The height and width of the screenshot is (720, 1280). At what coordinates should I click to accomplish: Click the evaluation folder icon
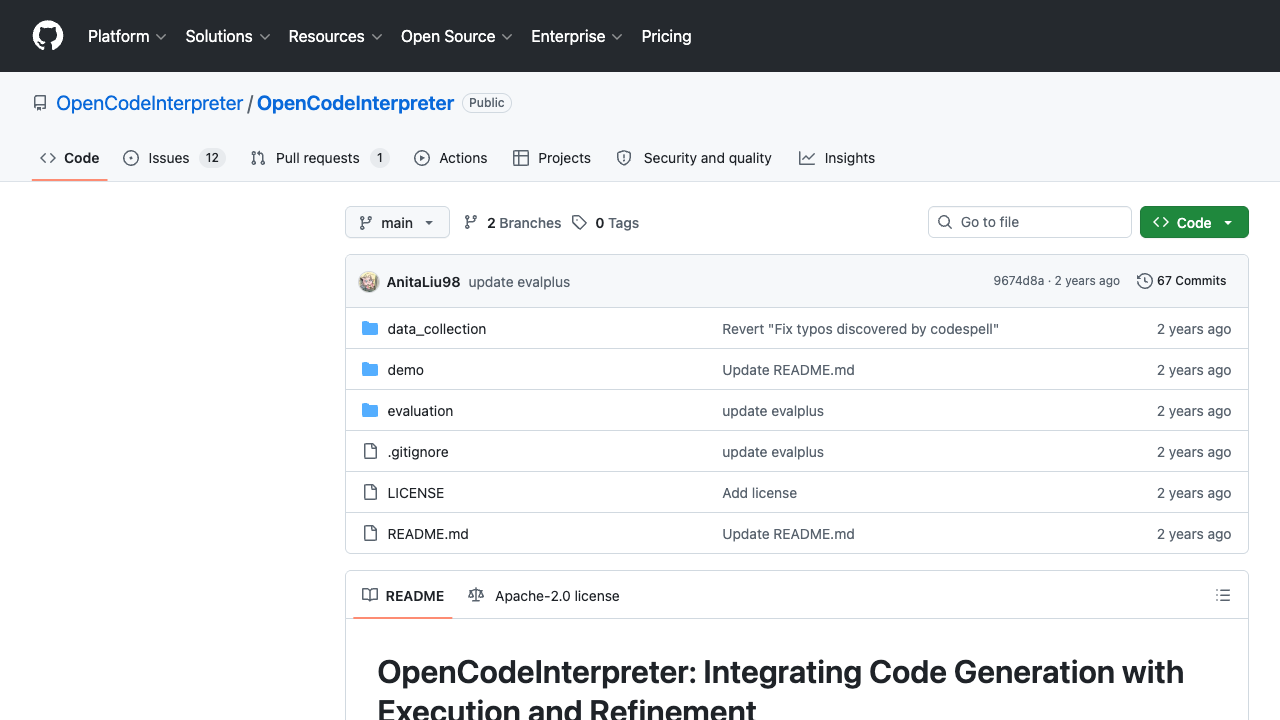(370, 410)
